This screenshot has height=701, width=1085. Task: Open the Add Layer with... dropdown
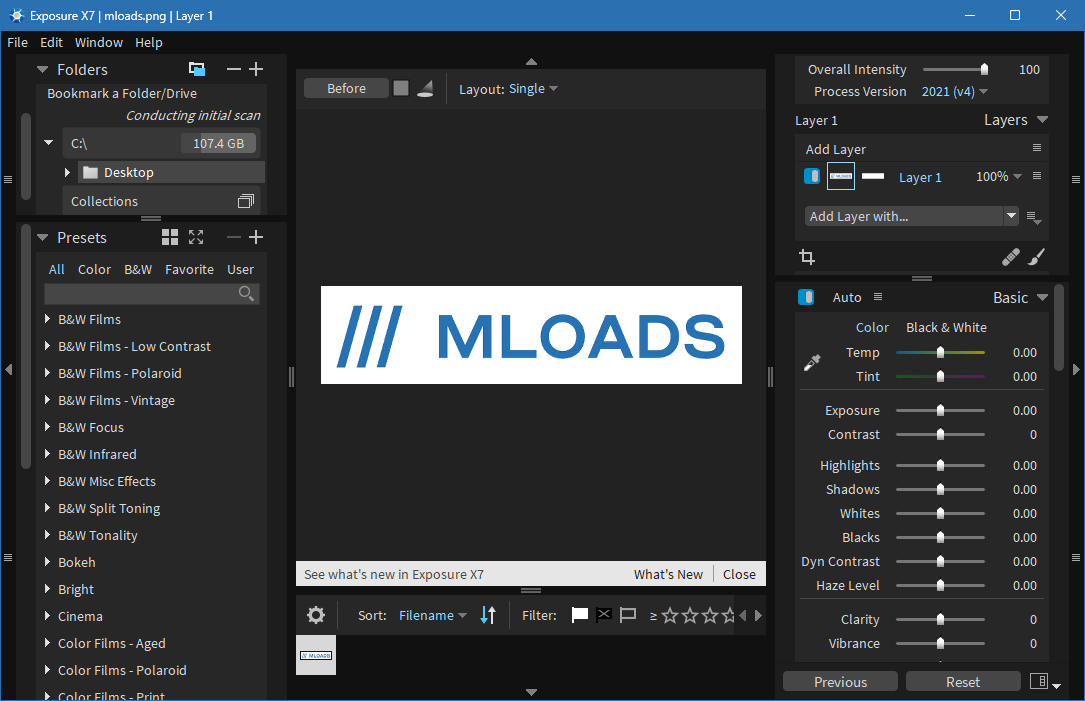click(911, 217)
